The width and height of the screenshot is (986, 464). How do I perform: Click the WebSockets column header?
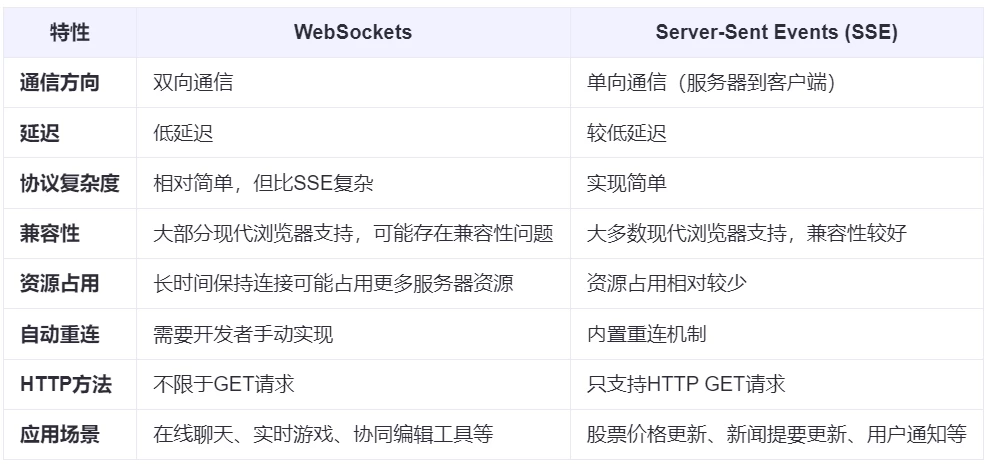coord(352,32)
